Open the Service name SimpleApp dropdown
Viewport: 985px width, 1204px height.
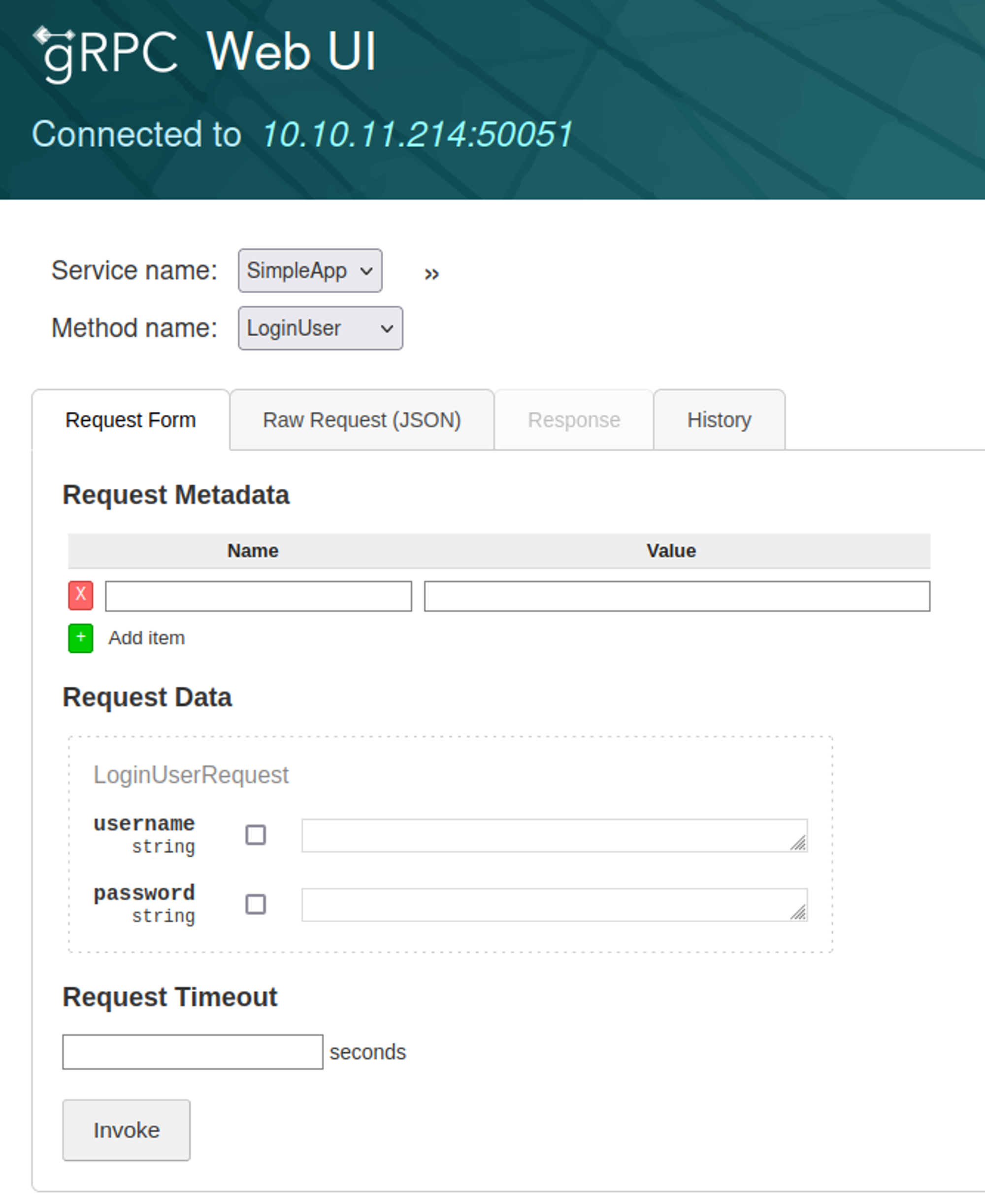pos(310,270)
